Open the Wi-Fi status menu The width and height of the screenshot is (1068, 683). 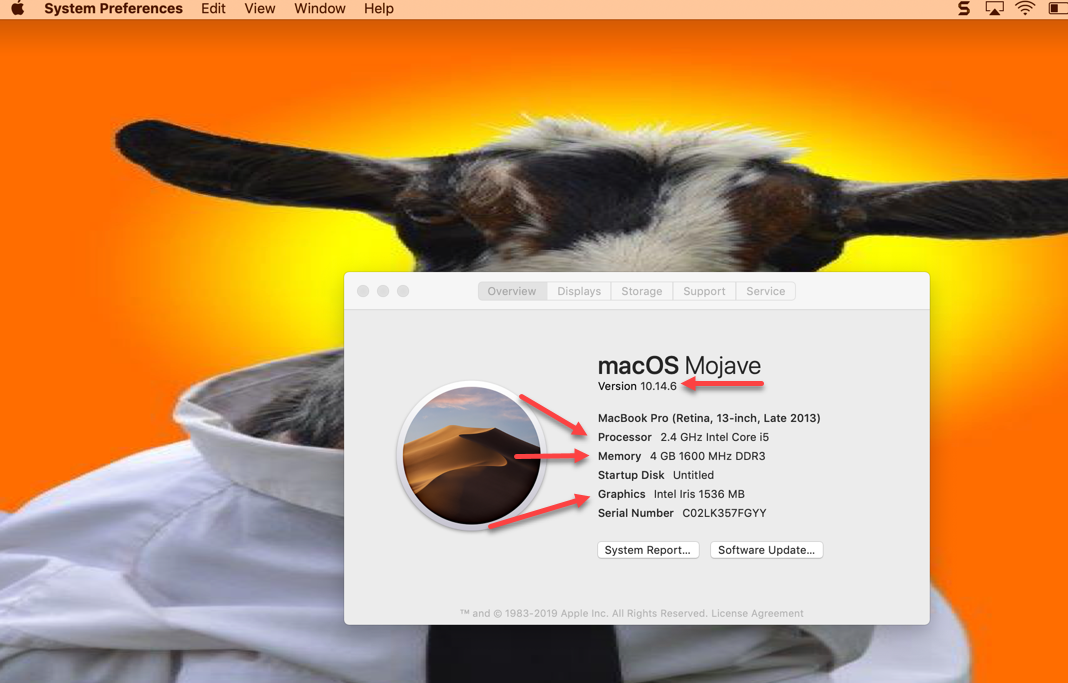point(1024,8)
